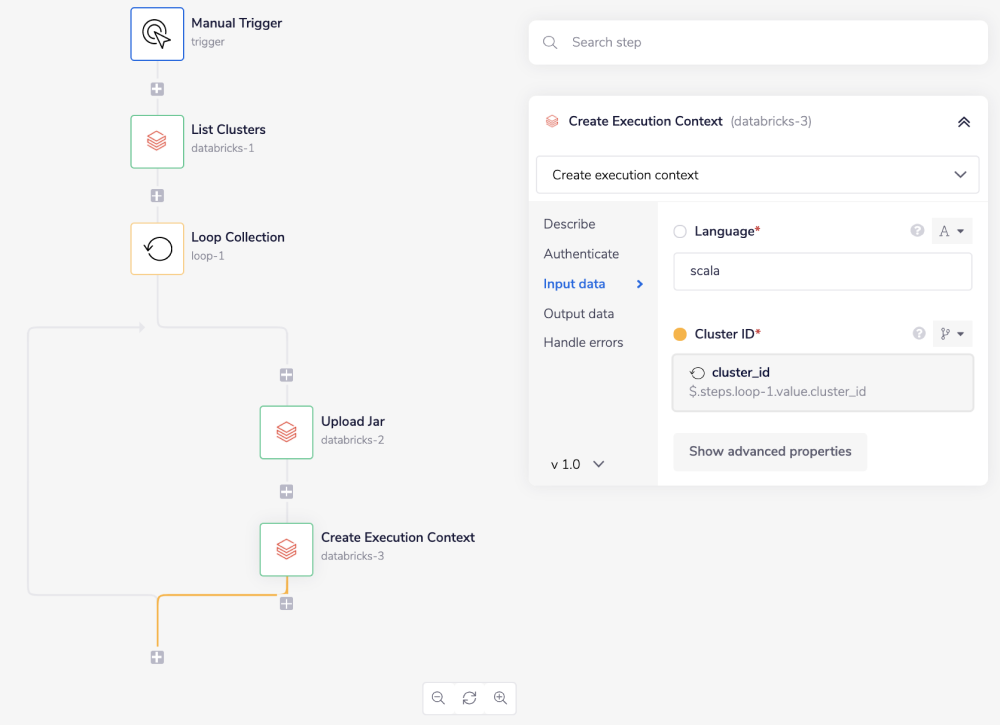Click the zoom in magnifier icon
Screen dimensions: 1000x725
500,698
